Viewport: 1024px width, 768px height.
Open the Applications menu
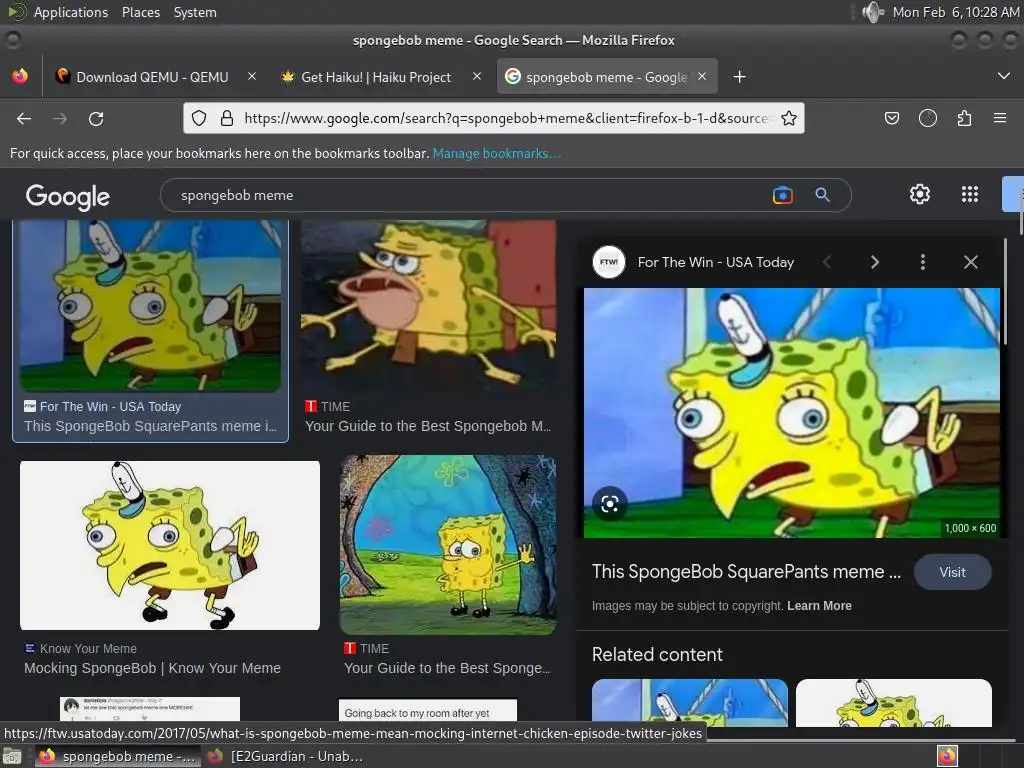click(71, 12)
